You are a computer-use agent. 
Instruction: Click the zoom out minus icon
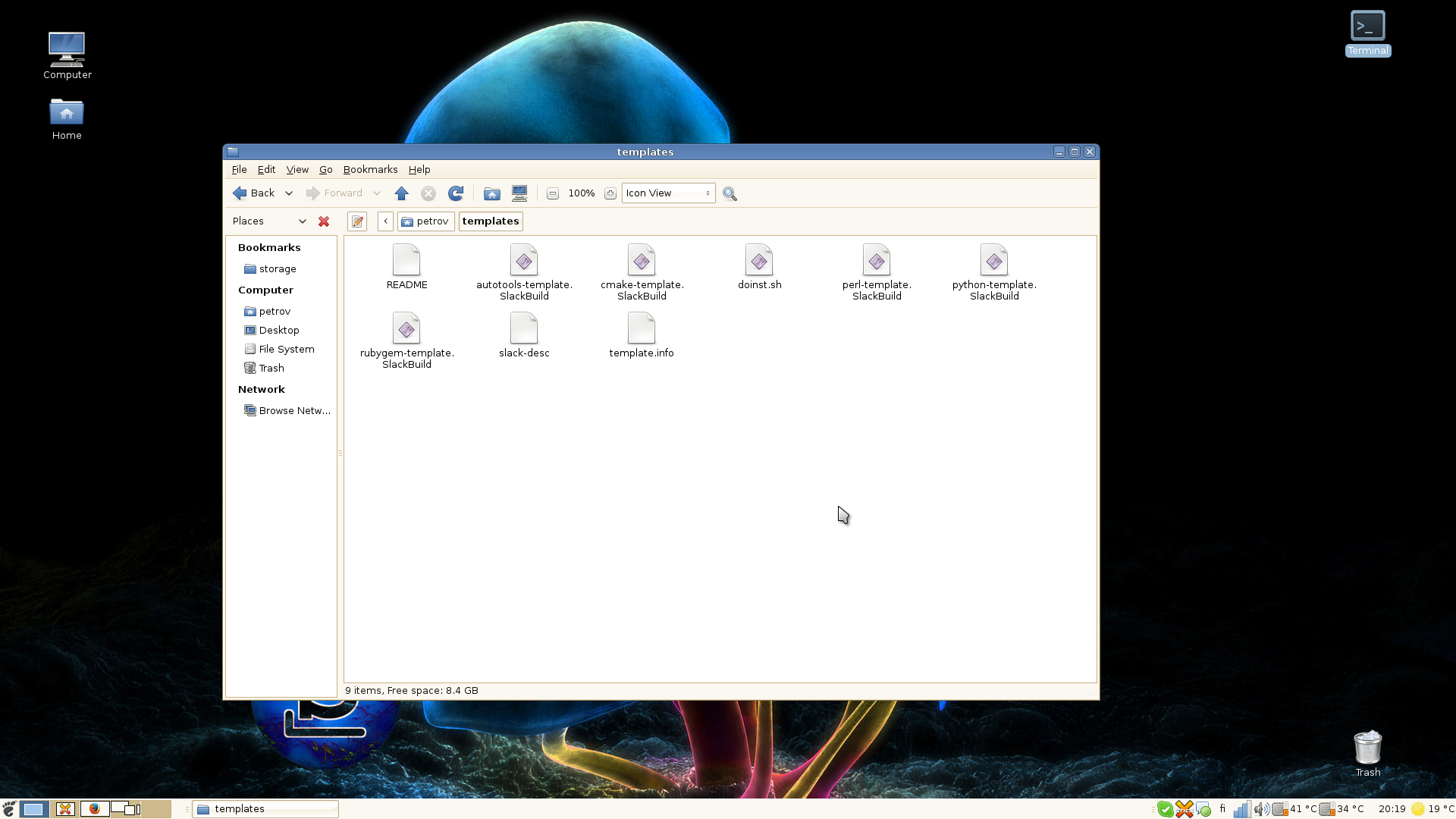coord(553,193)
